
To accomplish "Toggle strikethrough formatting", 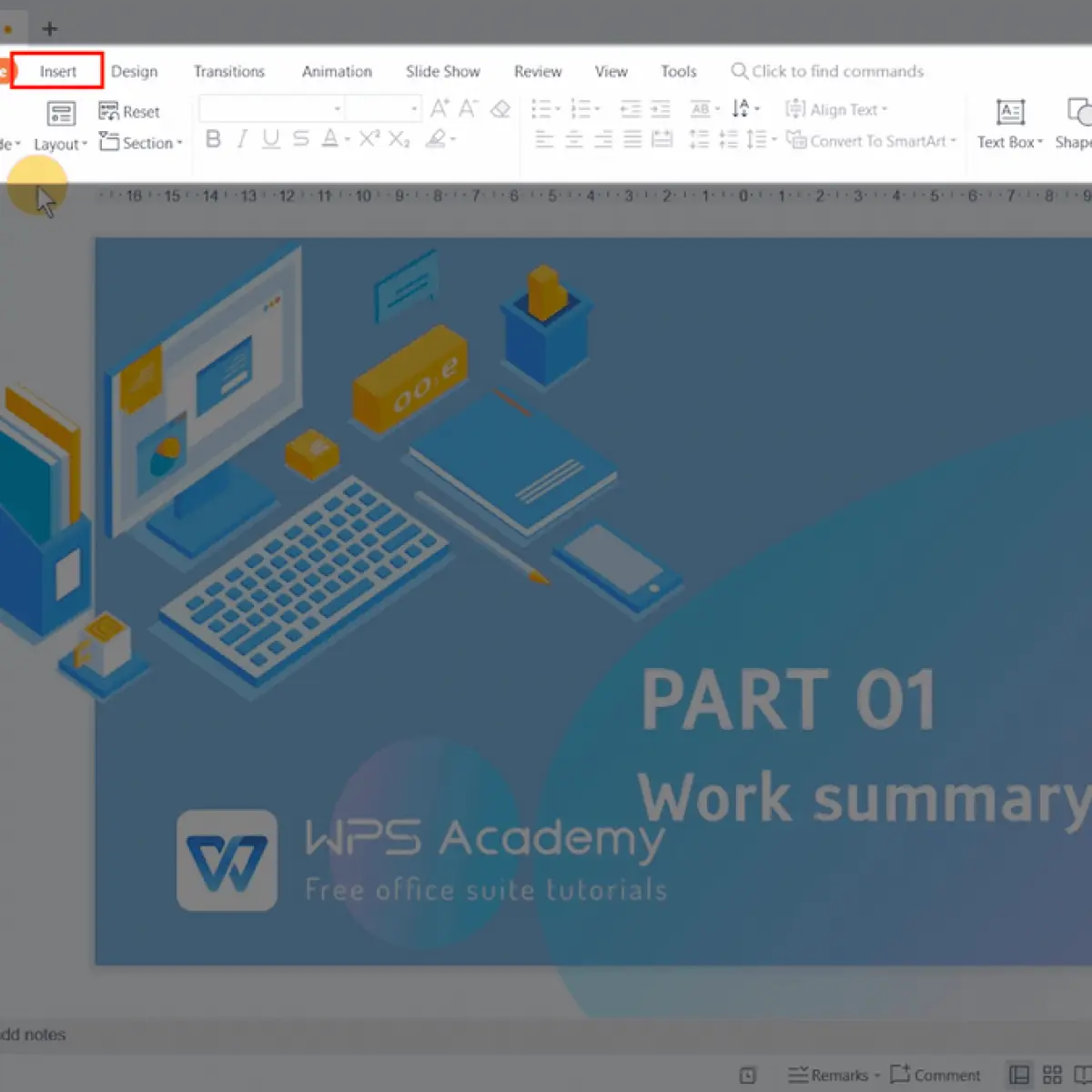I will (x=301, y=139).
